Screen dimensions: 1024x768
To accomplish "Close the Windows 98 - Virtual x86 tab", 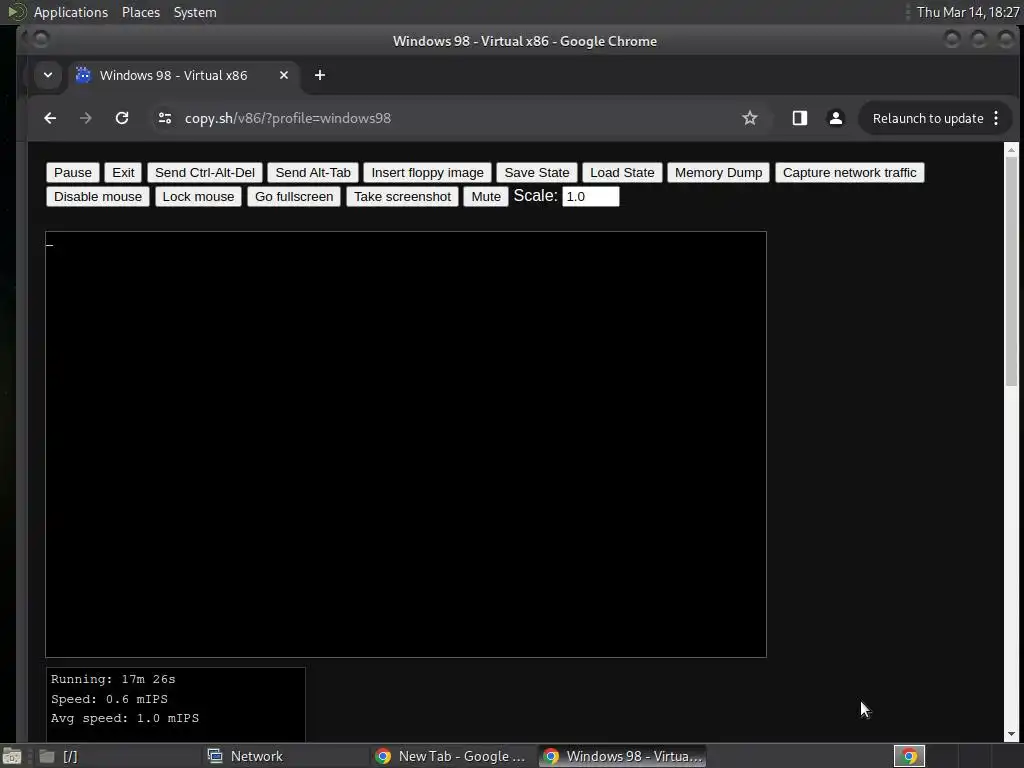I will pos(284,75).
